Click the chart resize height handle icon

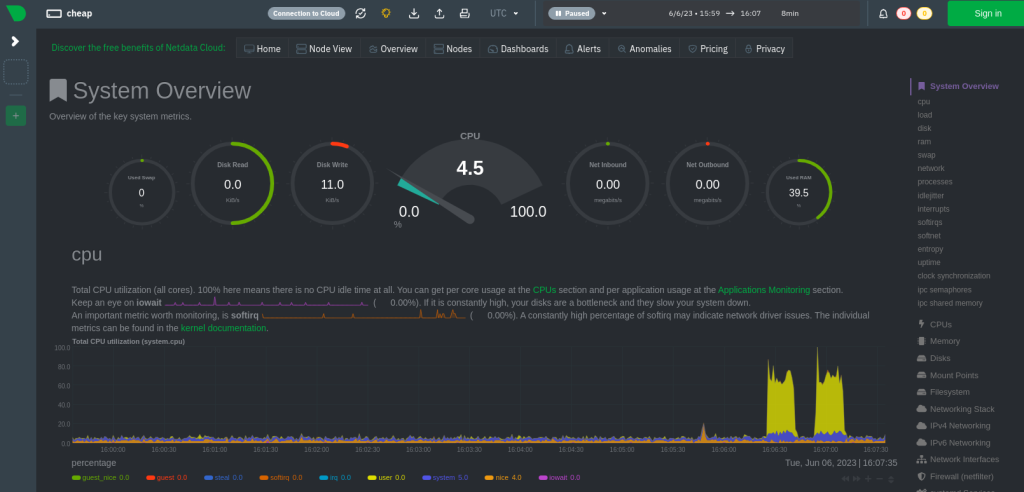pos(891,479)
